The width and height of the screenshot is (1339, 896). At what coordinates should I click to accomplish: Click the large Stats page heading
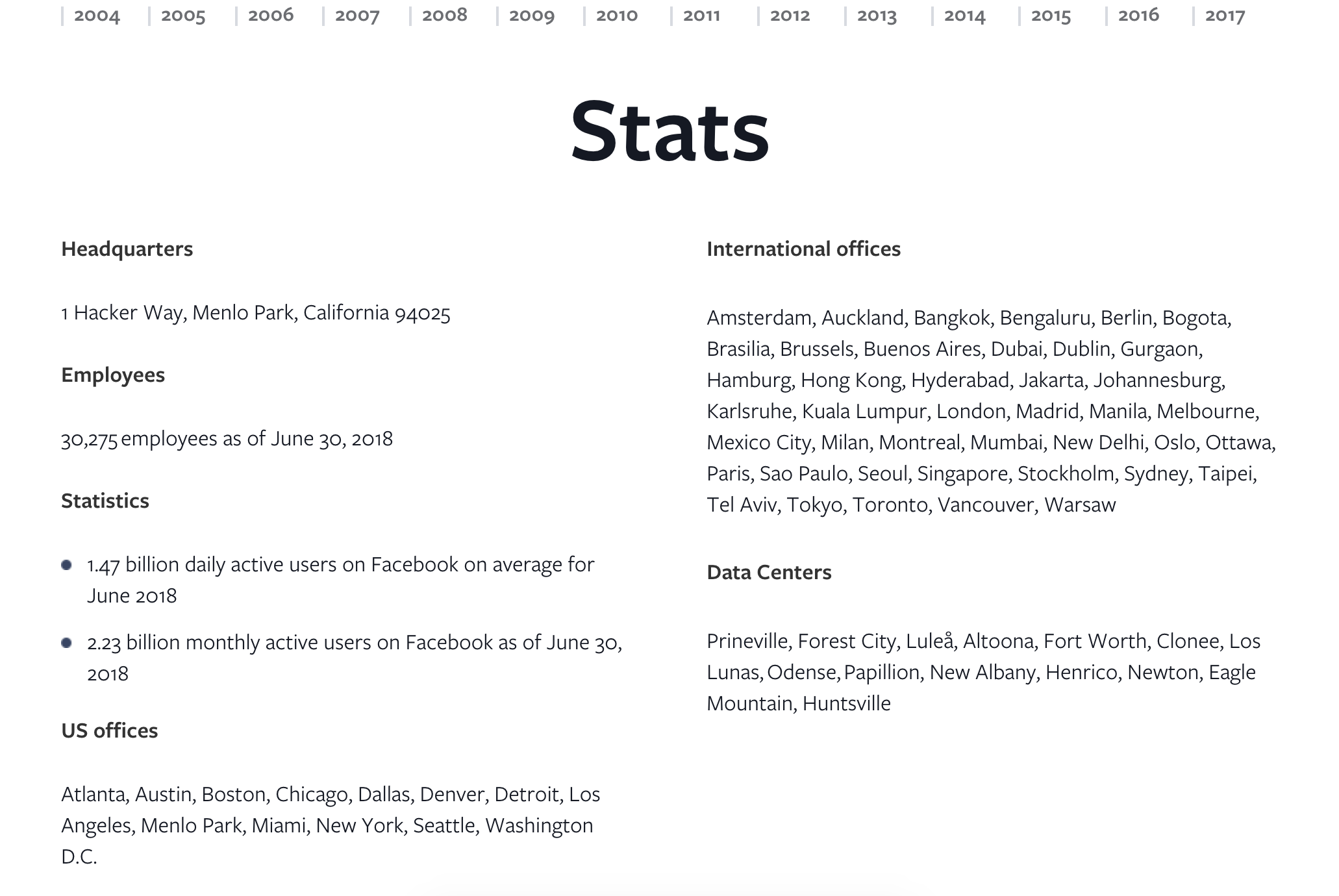click(x=669, y=132)
